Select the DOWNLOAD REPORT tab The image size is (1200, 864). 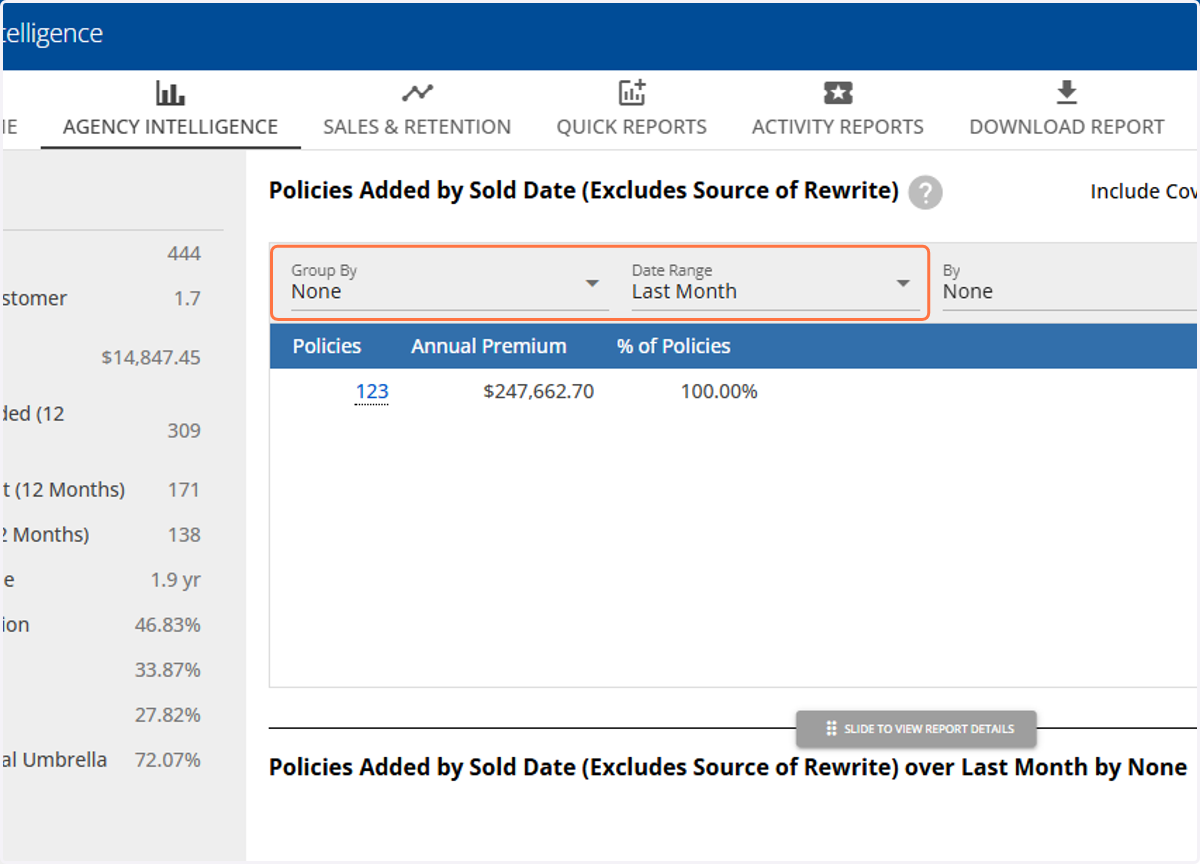(1067, 127)
